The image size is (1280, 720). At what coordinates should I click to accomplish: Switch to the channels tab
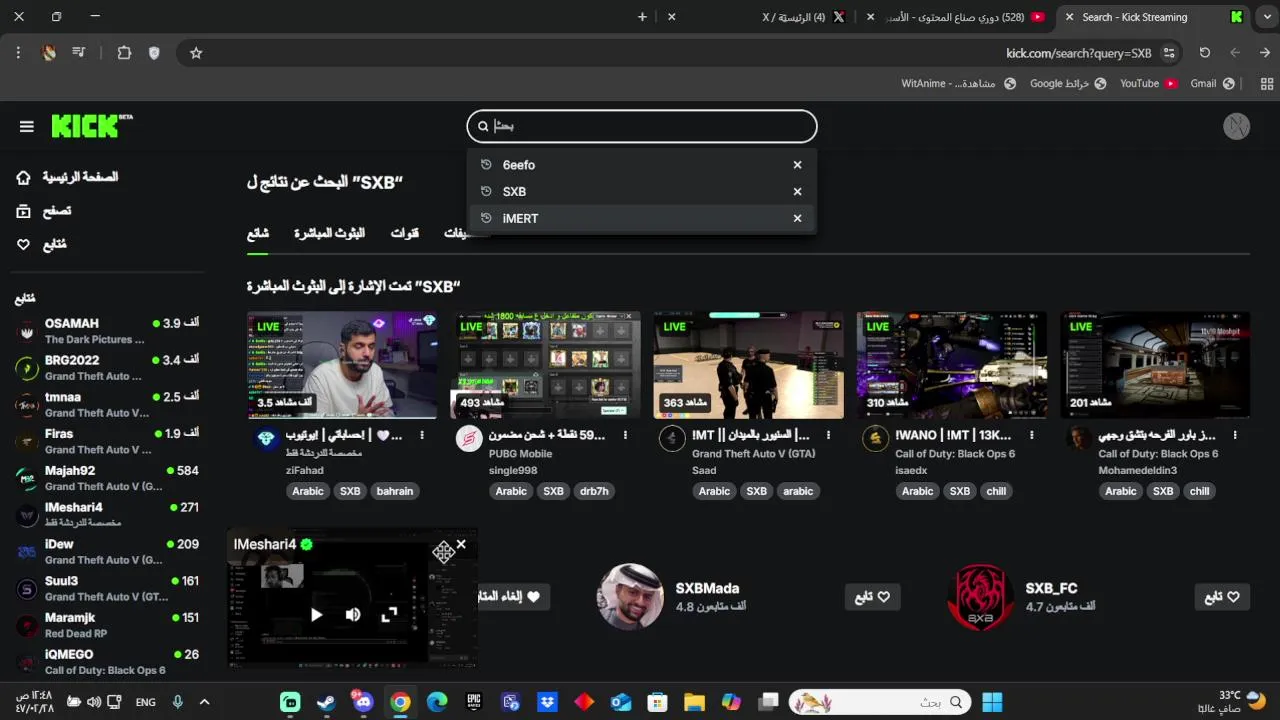click(404, 233)
